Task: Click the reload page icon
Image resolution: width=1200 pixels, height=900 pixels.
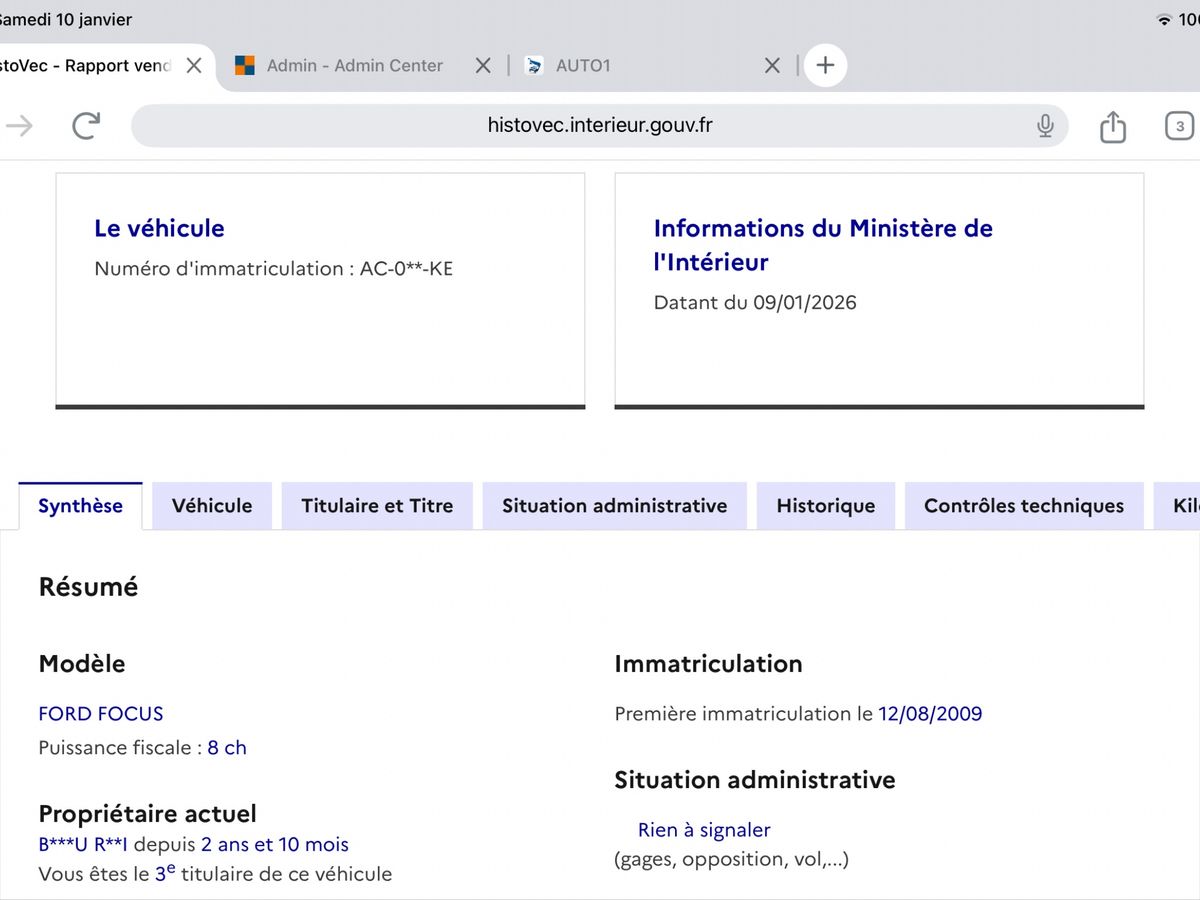Action: coord(86,125)
